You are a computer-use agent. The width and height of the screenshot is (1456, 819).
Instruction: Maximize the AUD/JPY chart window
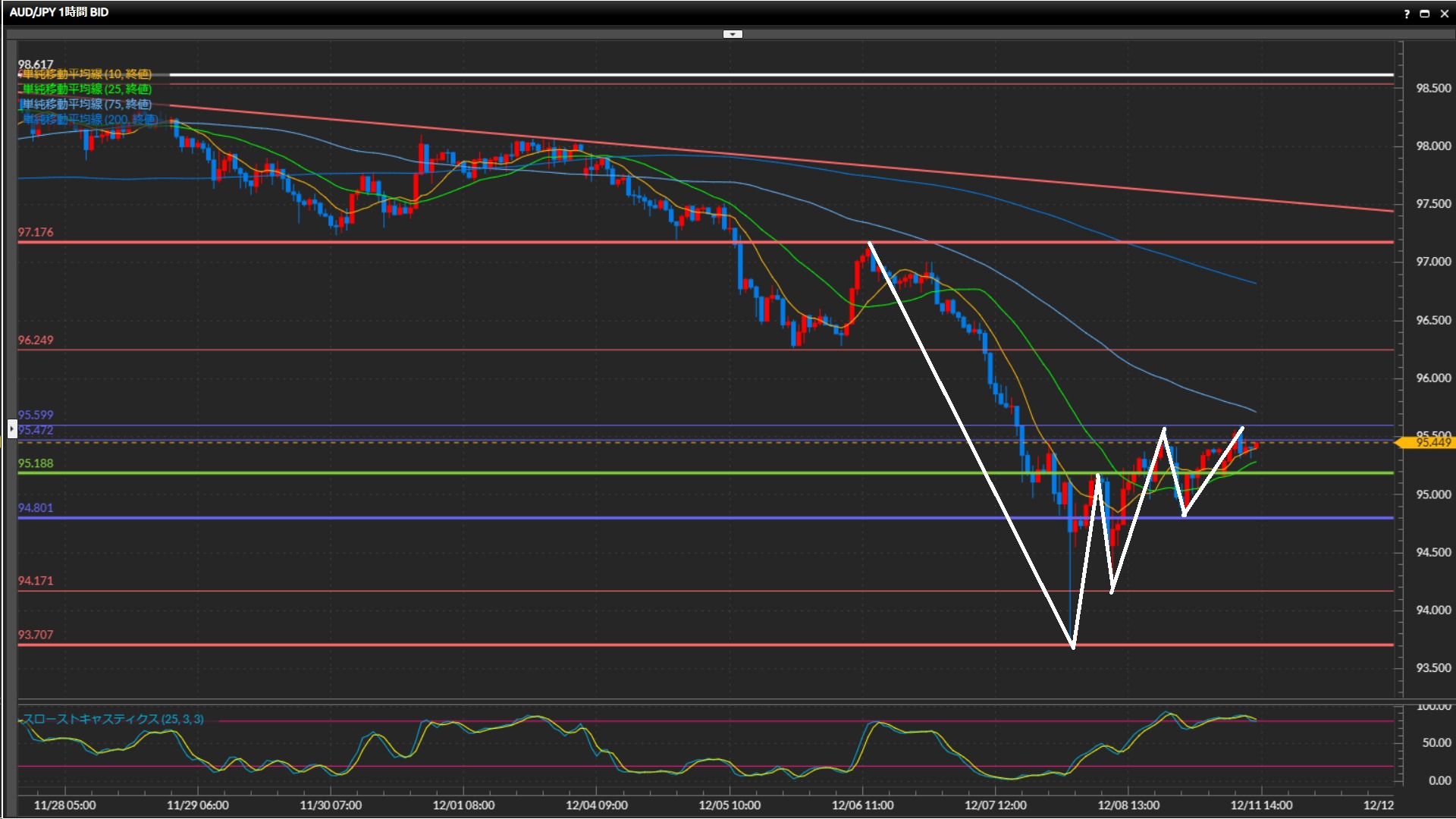click(1425, 14)
